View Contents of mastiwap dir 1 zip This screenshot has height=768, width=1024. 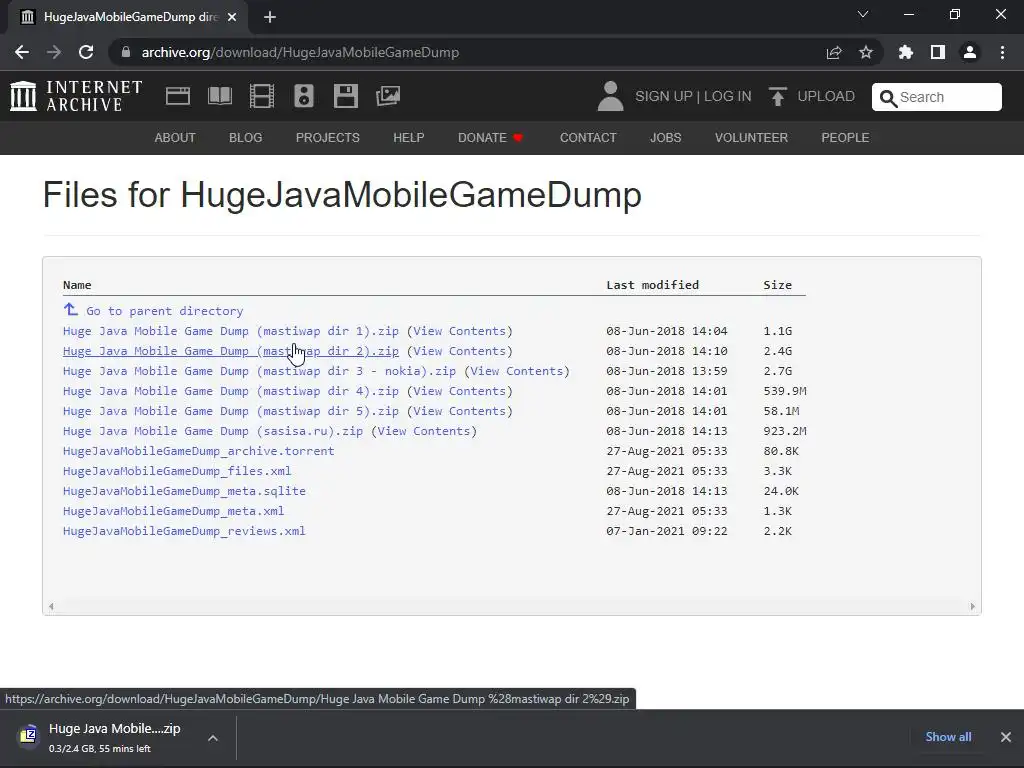tap(460, 331)
